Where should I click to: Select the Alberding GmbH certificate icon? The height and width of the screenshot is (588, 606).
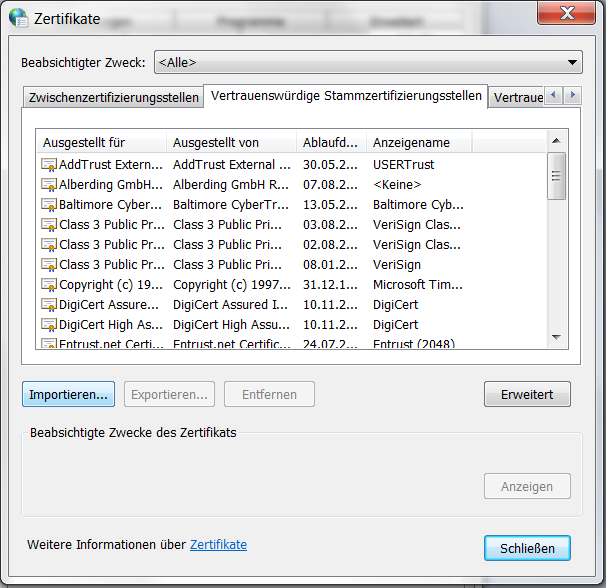coord(49,184)
